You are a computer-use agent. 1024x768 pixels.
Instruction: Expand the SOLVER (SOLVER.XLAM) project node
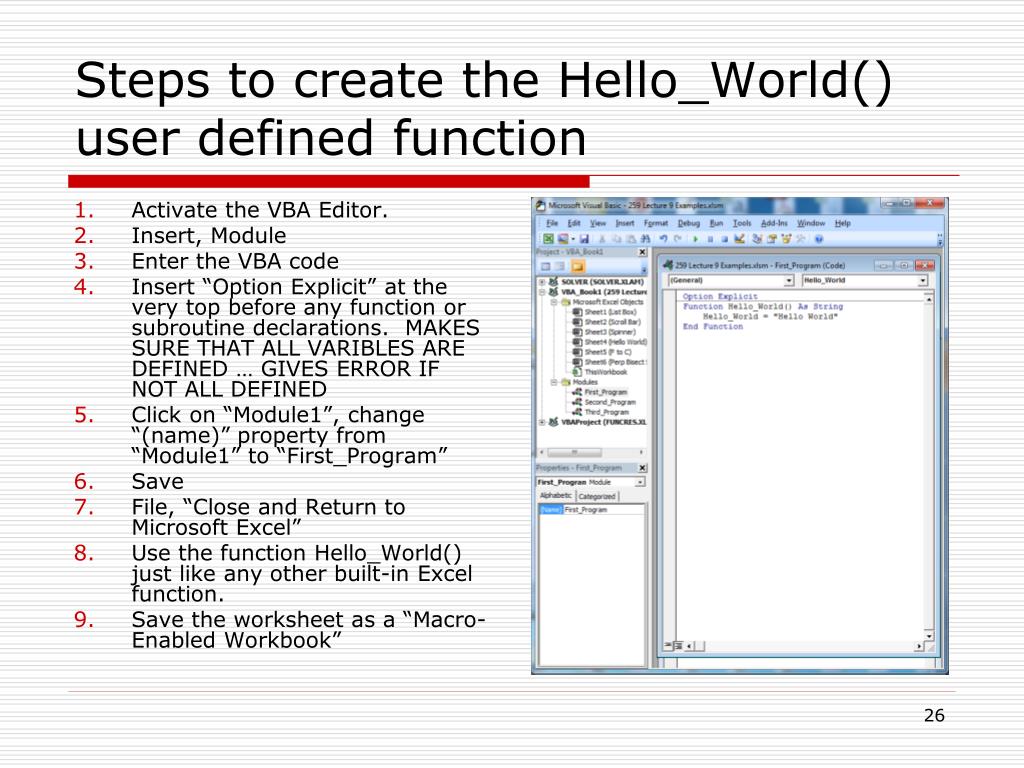(x=542, y=282)
